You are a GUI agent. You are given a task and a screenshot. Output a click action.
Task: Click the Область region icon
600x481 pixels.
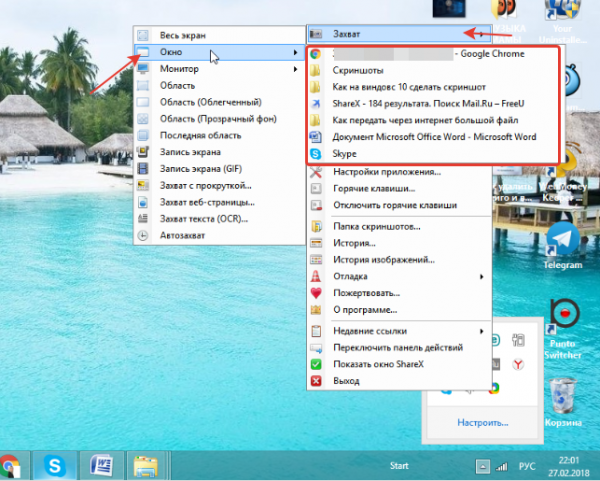coord(143,85)
